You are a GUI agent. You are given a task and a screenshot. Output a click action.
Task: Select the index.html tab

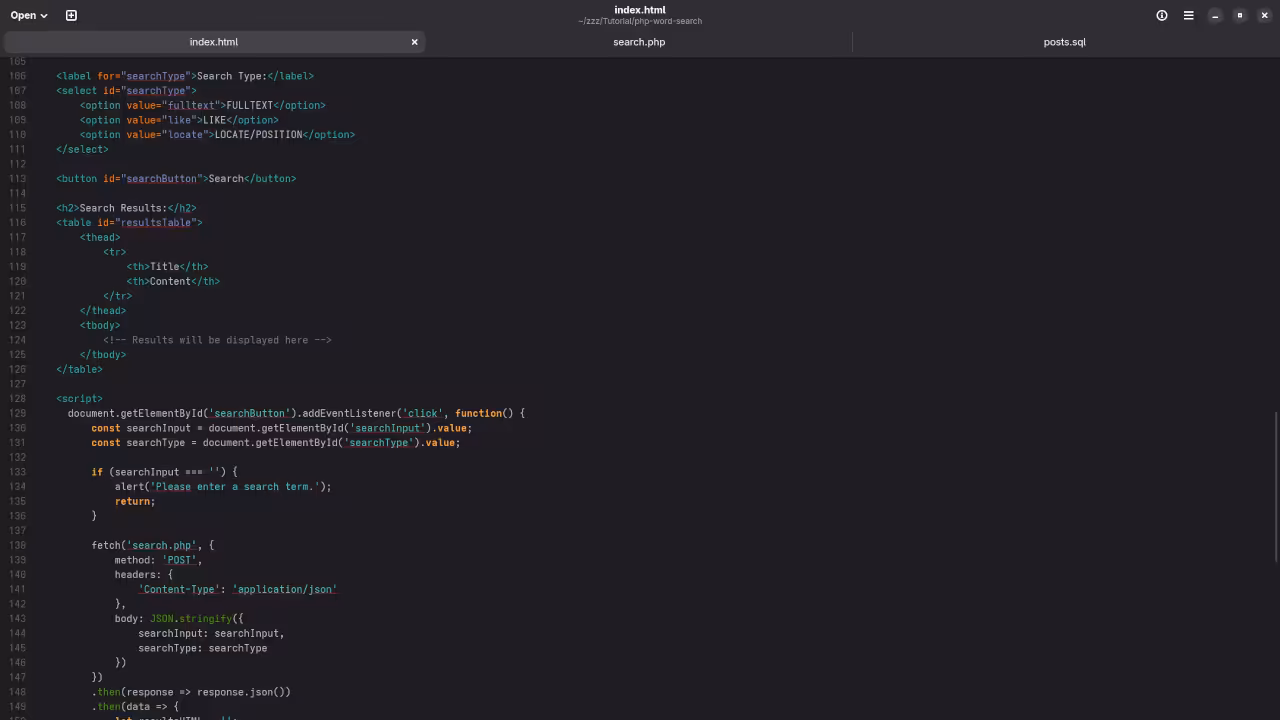click(x=214, y=42)
